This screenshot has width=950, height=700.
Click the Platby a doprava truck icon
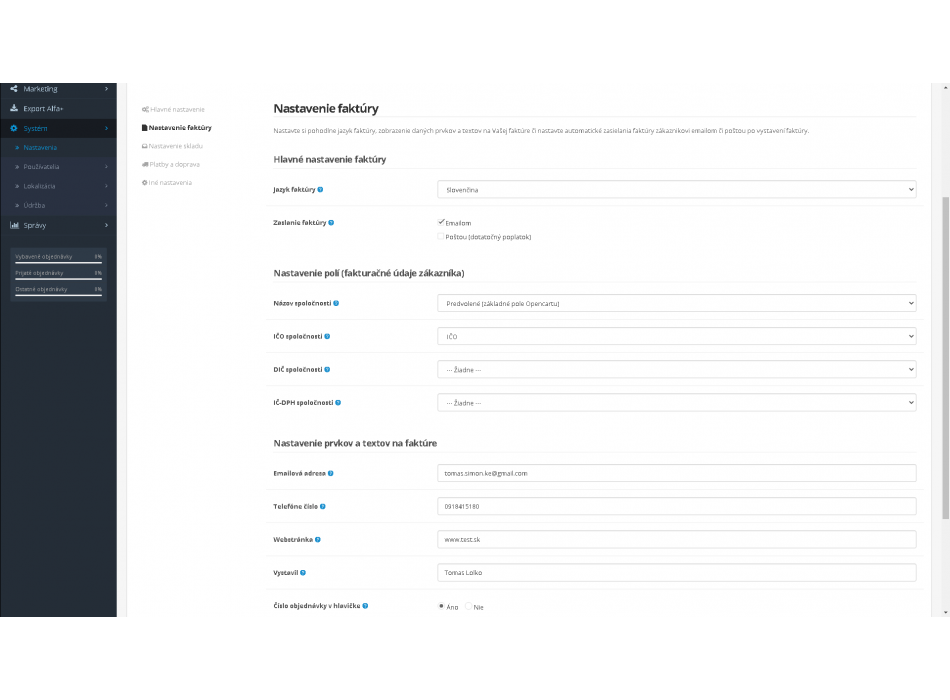pyautogui.click(x=145, y=164)
